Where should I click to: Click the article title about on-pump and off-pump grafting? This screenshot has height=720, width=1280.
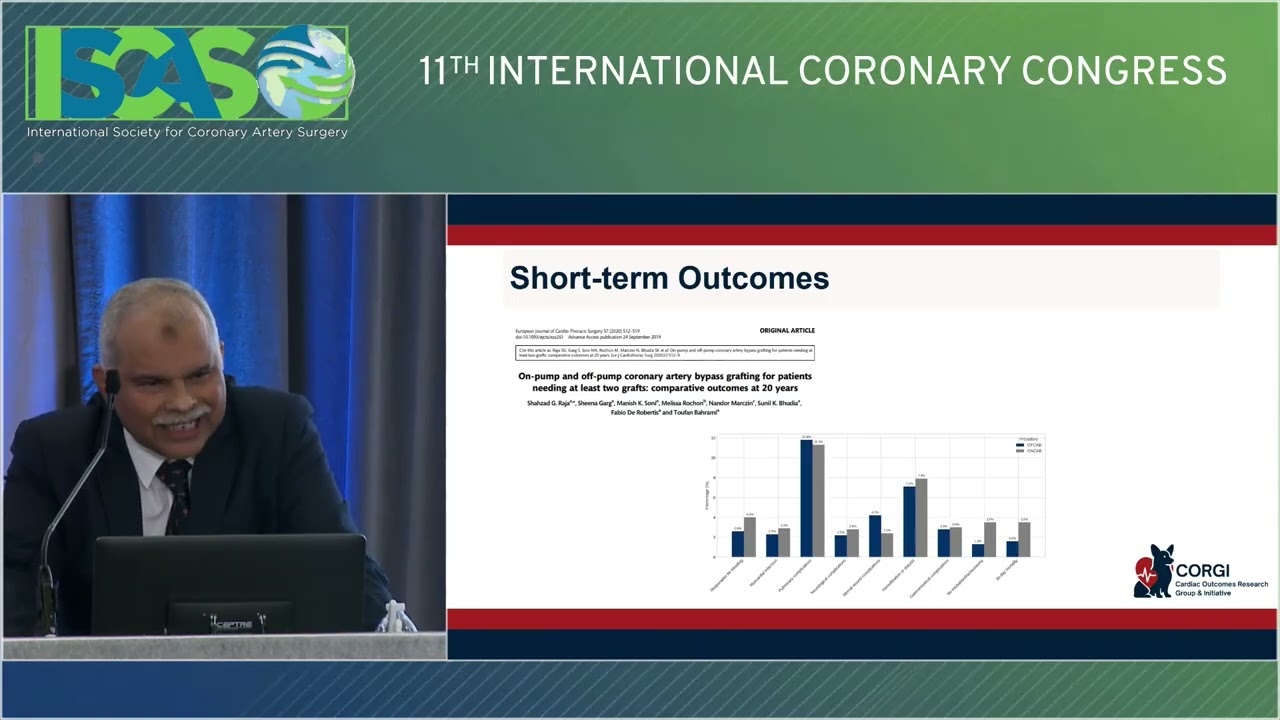click(665, 381)
